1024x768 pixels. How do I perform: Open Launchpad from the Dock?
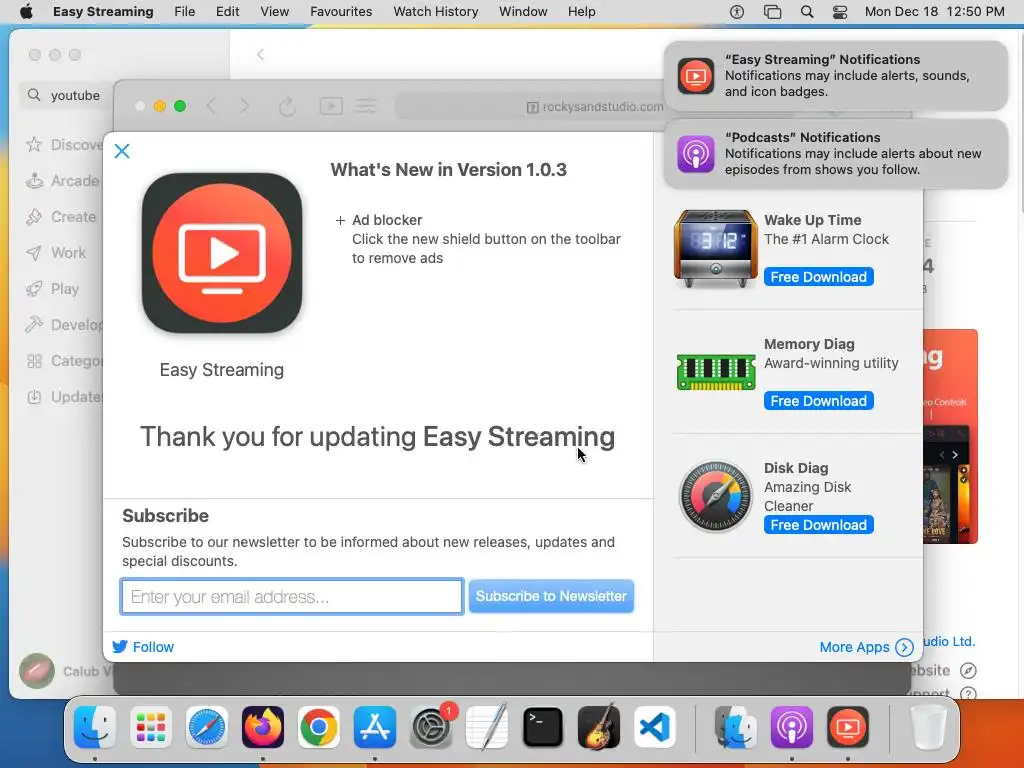(x=151, y=727)
